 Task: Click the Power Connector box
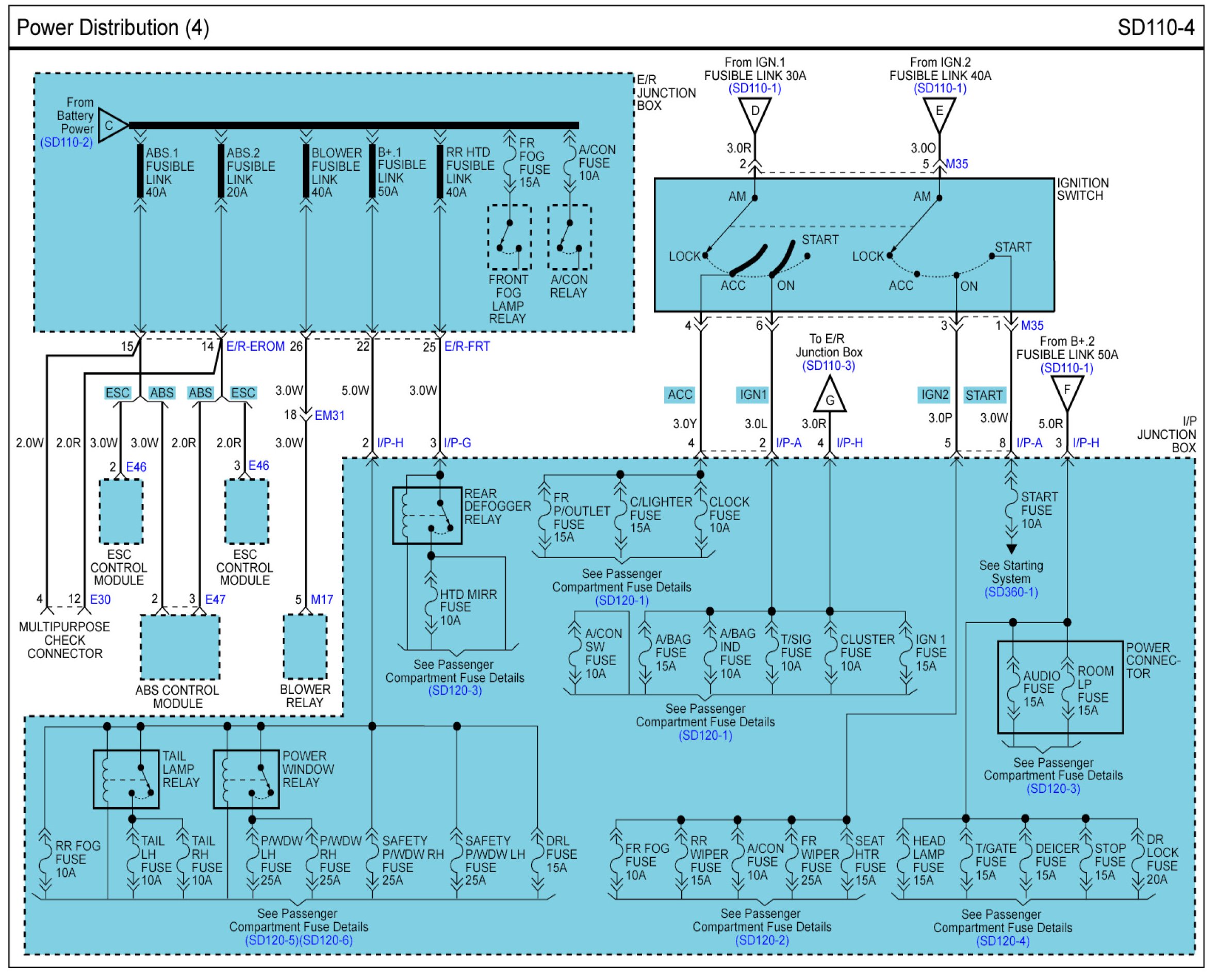pyautogui.click(x=1060, y=687)
